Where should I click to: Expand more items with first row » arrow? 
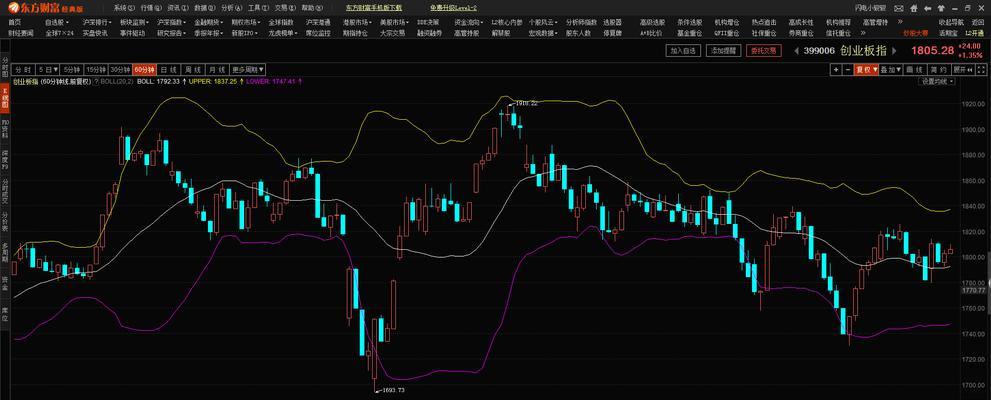click(x=900, y=21)
